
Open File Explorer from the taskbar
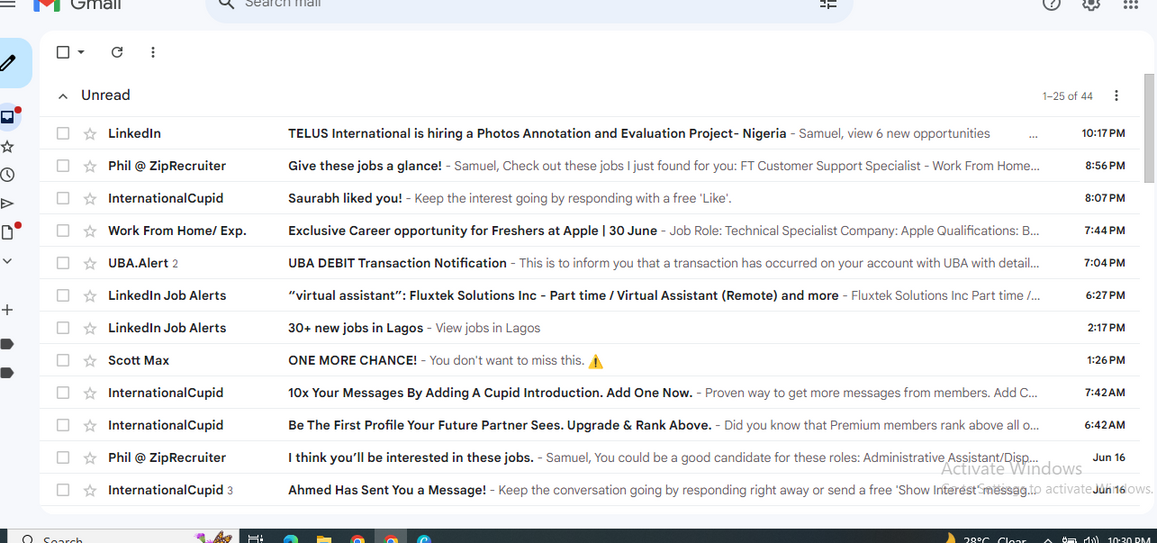[324, 539]
